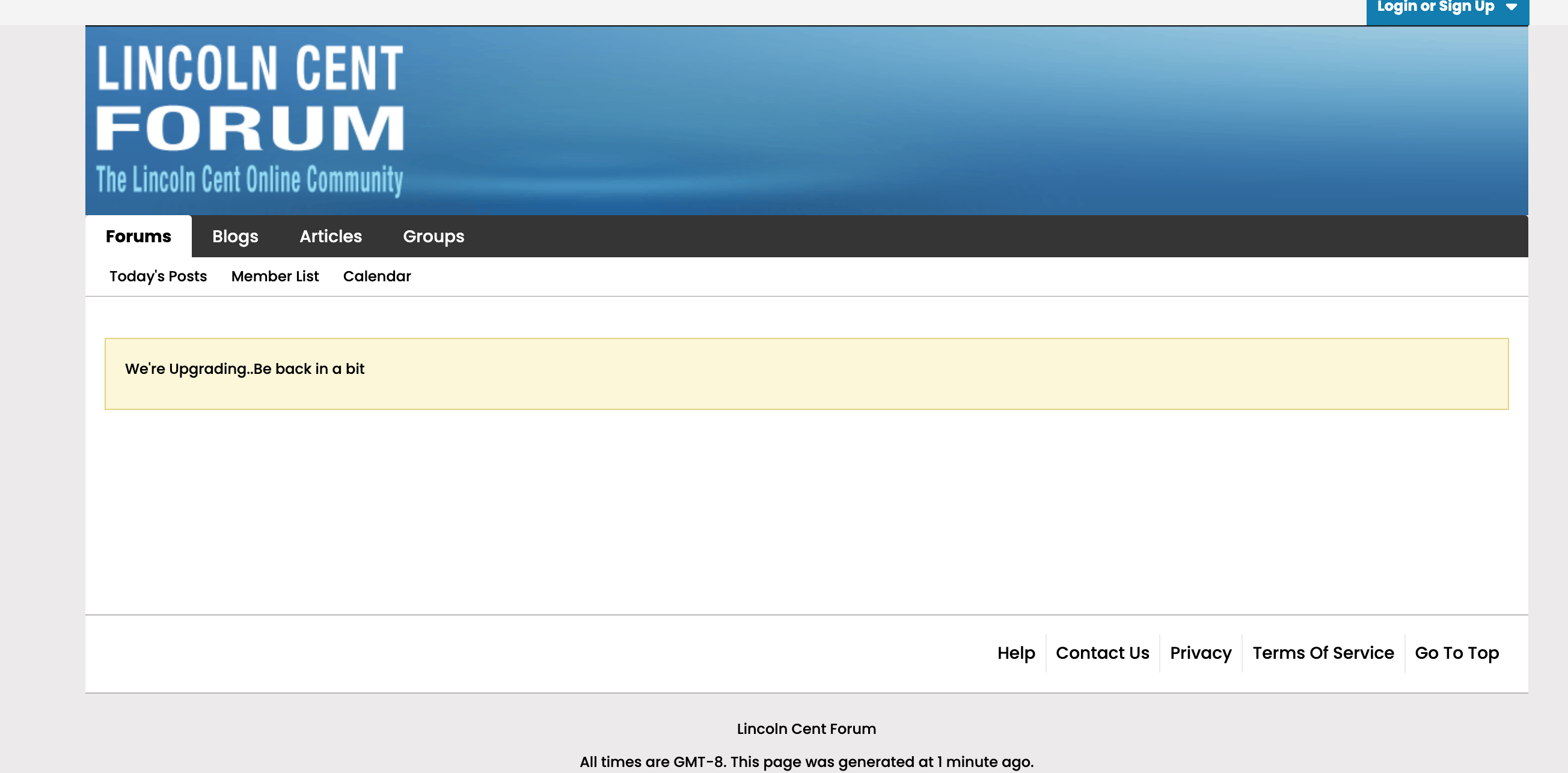Switch to the Forums tab
The image size is (1568, 773).
(x=138, y=236)
